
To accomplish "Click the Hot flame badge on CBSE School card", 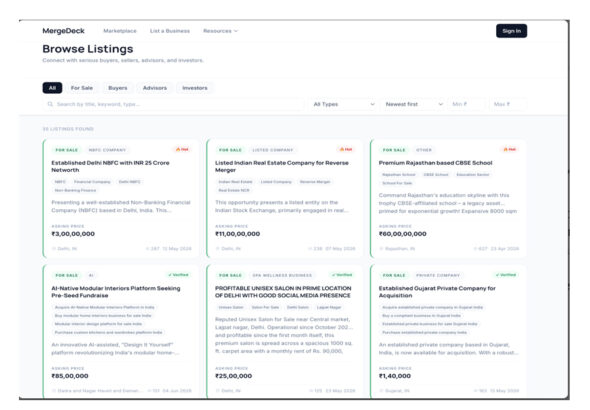I will pyautogui.click(x=510, y=149).
